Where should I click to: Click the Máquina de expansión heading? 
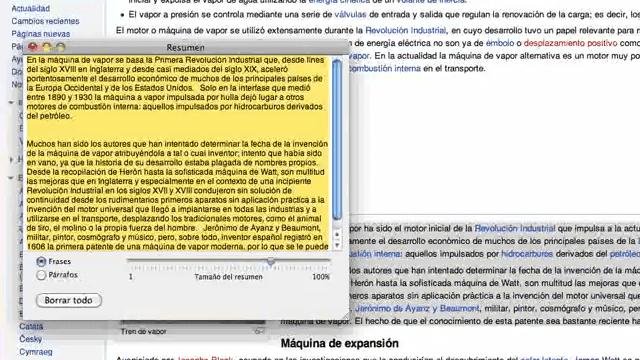point(340,343)
